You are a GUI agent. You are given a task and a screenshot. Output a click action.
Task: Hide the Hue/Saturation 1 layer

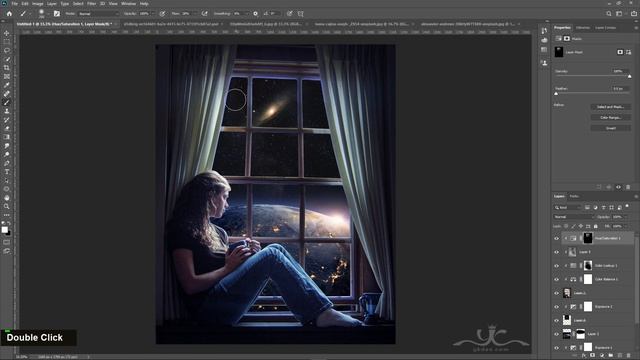tap(556, 238)
